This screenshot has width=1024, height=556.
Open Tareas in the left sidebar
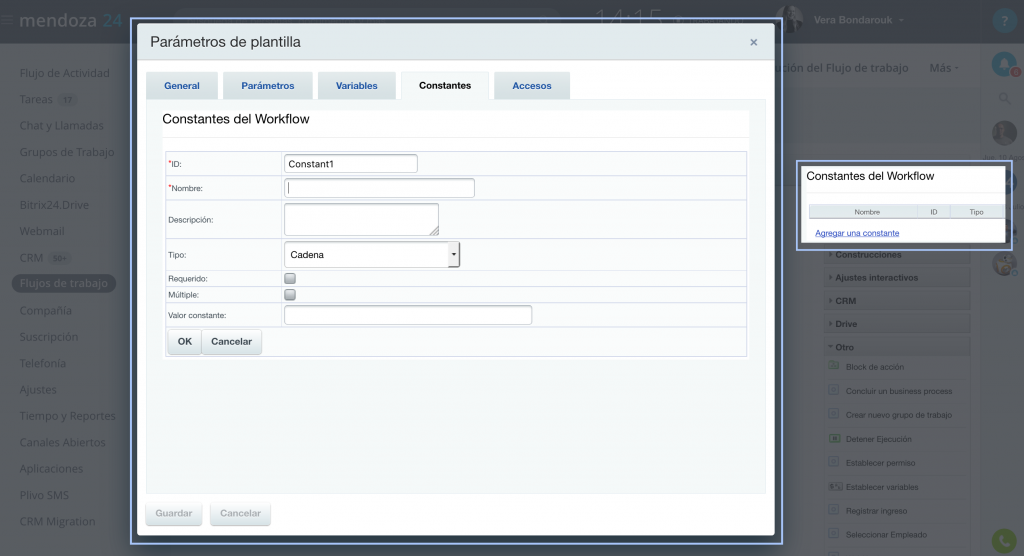36,99
